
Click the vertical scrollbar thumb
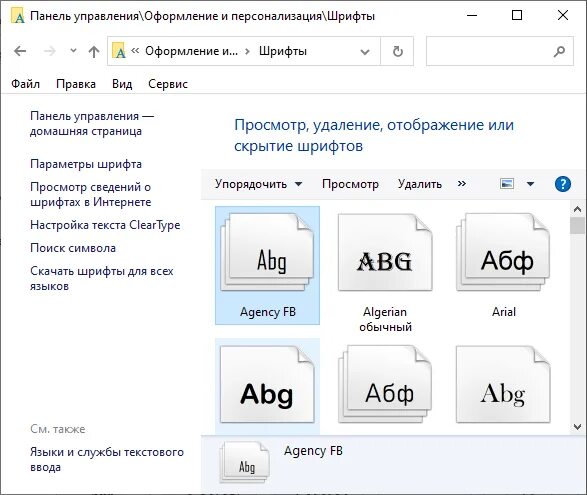[x=578, y=226]
